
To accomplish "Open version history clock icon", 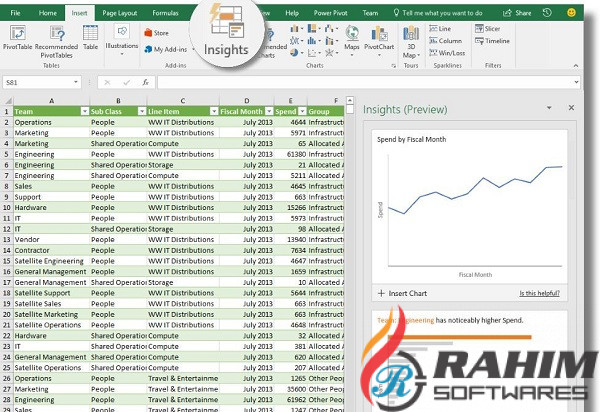I will coord(547,13).
